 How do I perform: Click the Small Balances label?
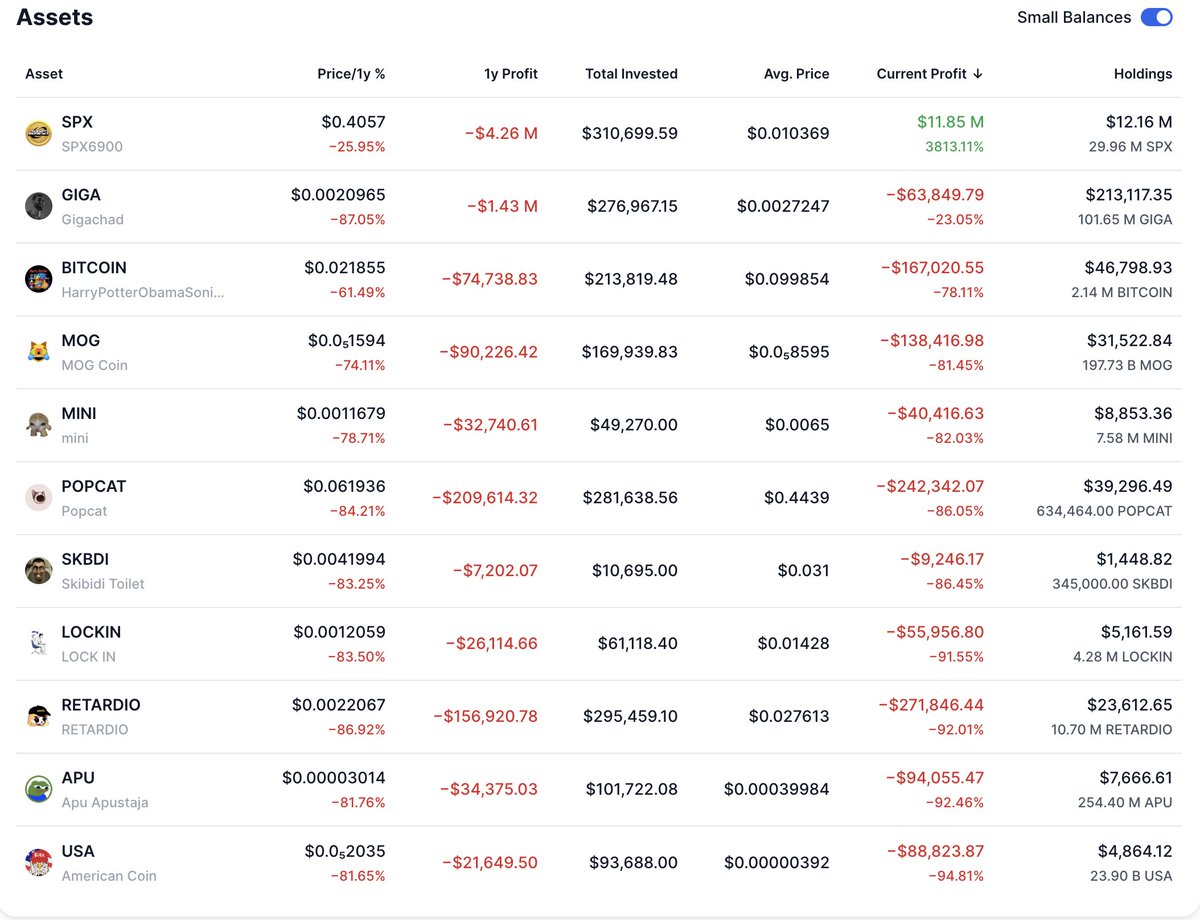1074,17
